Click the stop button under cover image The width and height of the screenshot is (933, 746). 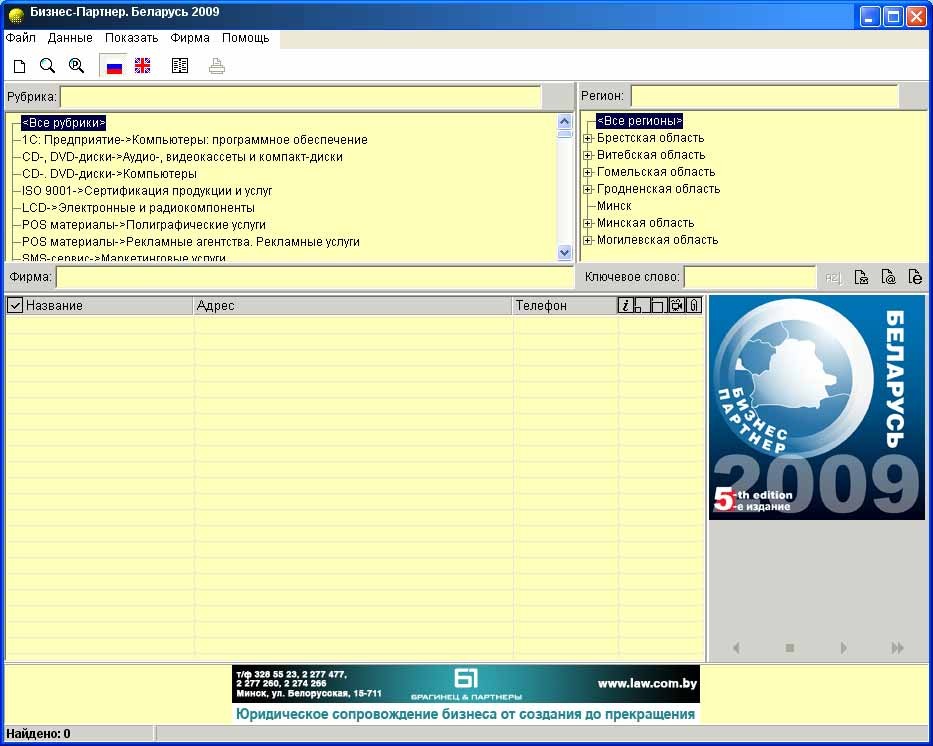(790, 648)
